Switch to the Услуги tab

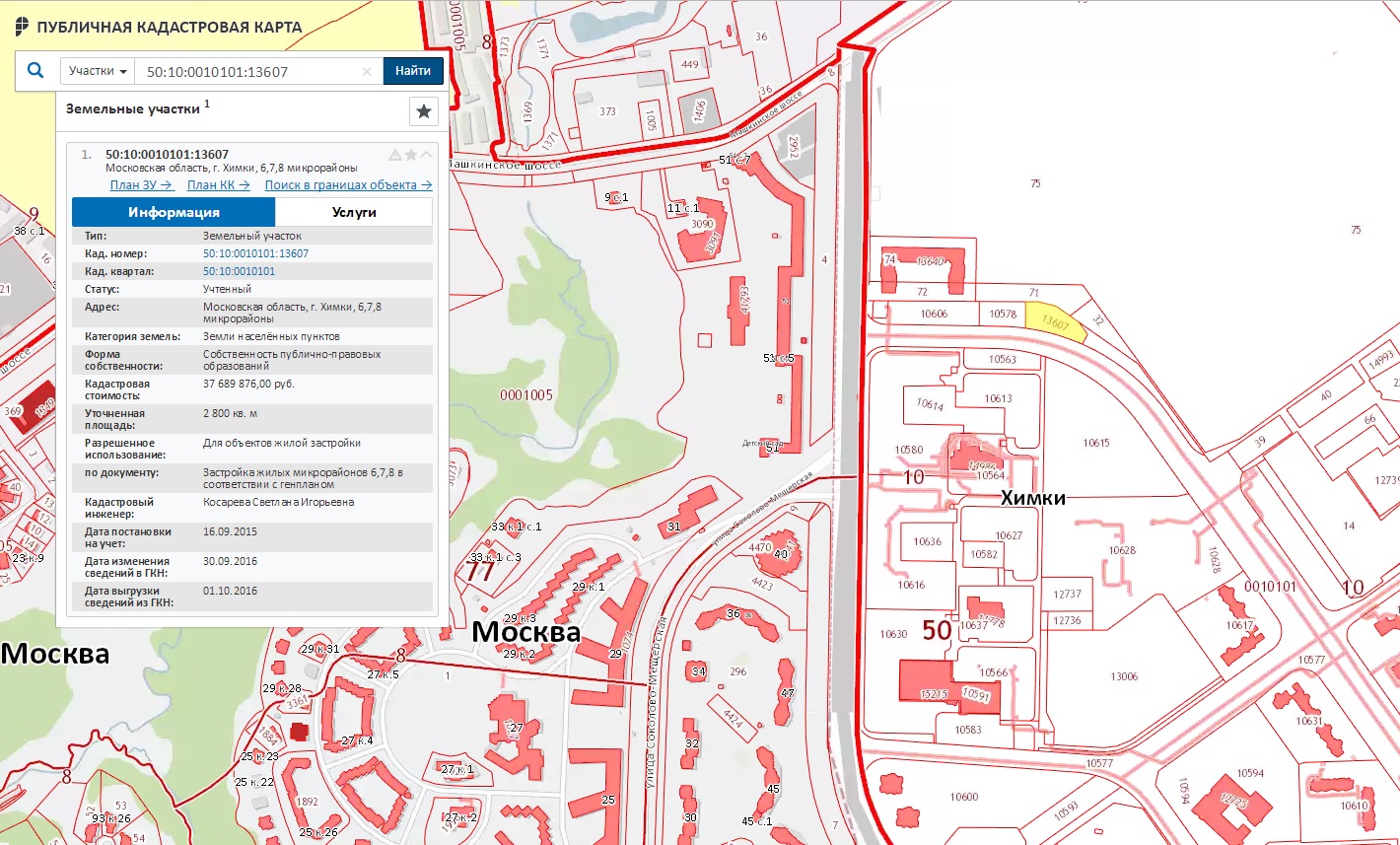pos(354,212)
